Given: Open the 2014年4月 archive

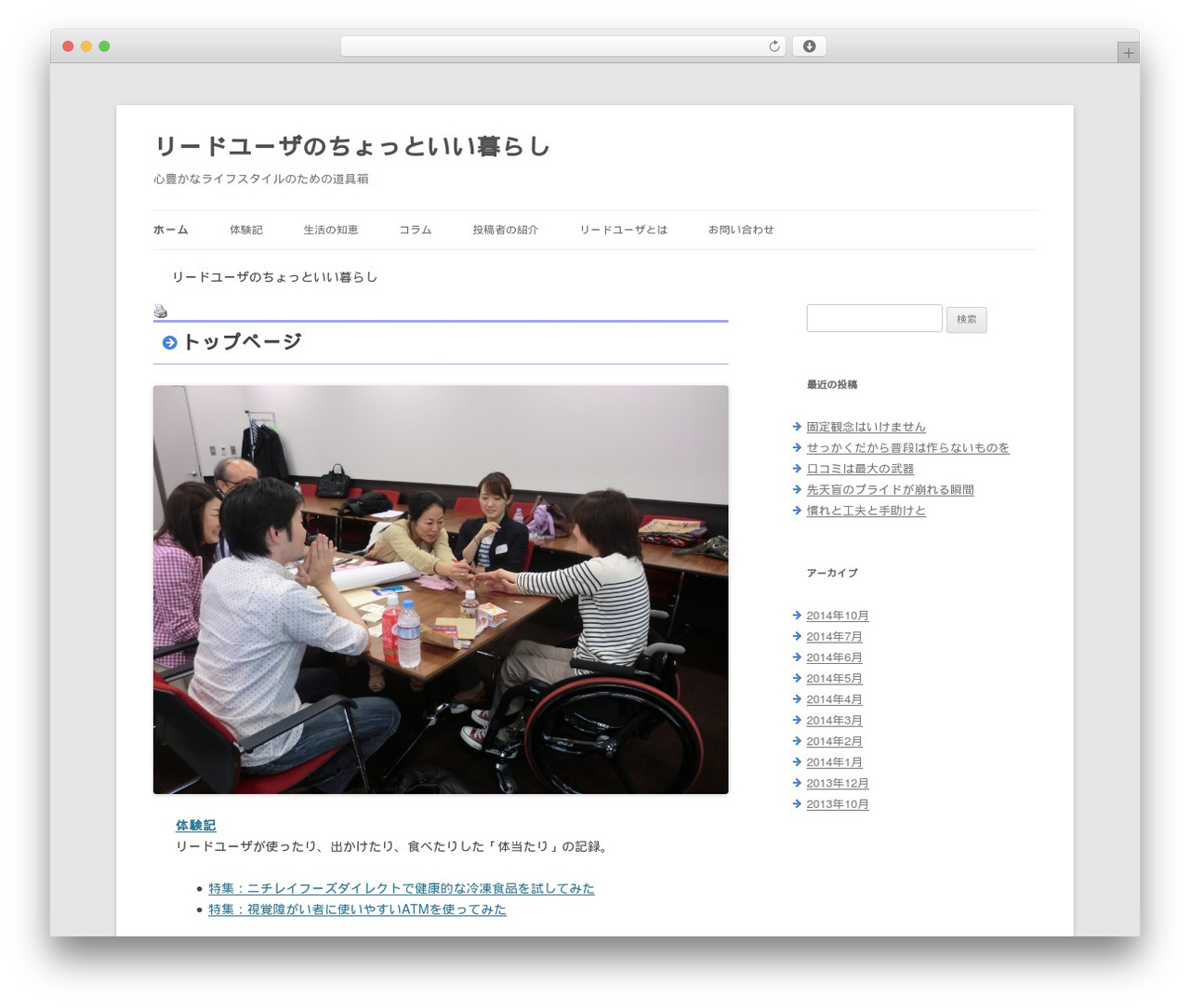Looking at the screenshot, I should click(834, 699).
